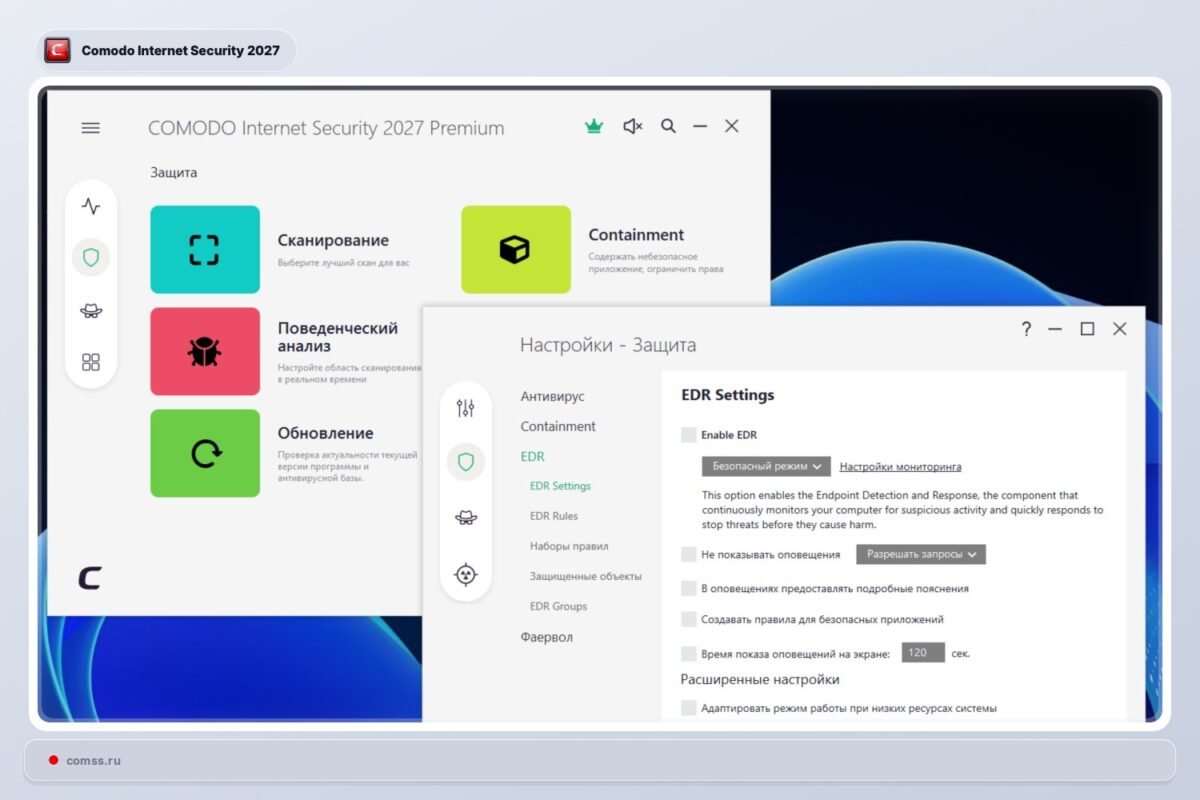The image size is (1200, 800).
Task: Check Создавать правила для безопасных приложений
Action: click(x=688, y=619)
